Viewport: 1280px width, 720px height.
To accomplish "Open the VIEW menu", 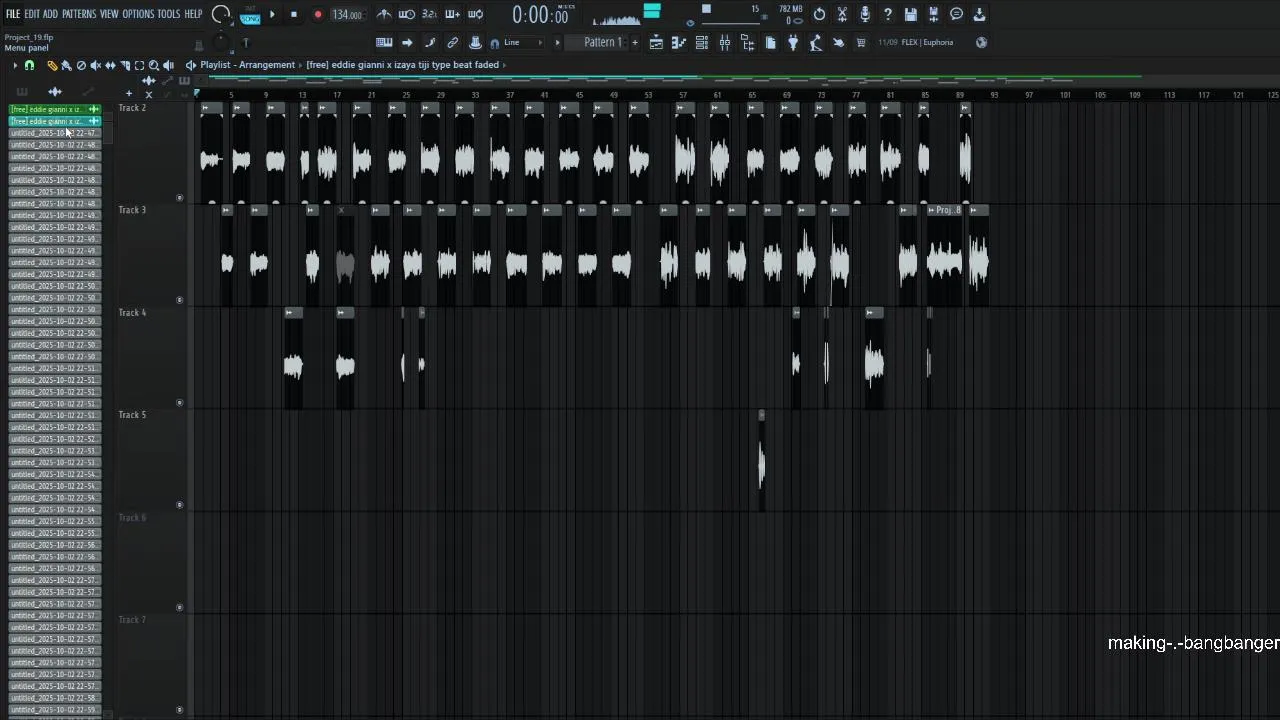I will pyautogui.click(x=109, y=14).
